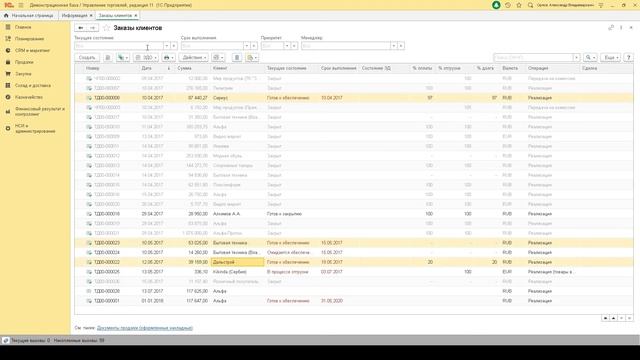Screen dimensions: 640x360
Task: Open the Еще dropdown menu
Action: (611, 58)
